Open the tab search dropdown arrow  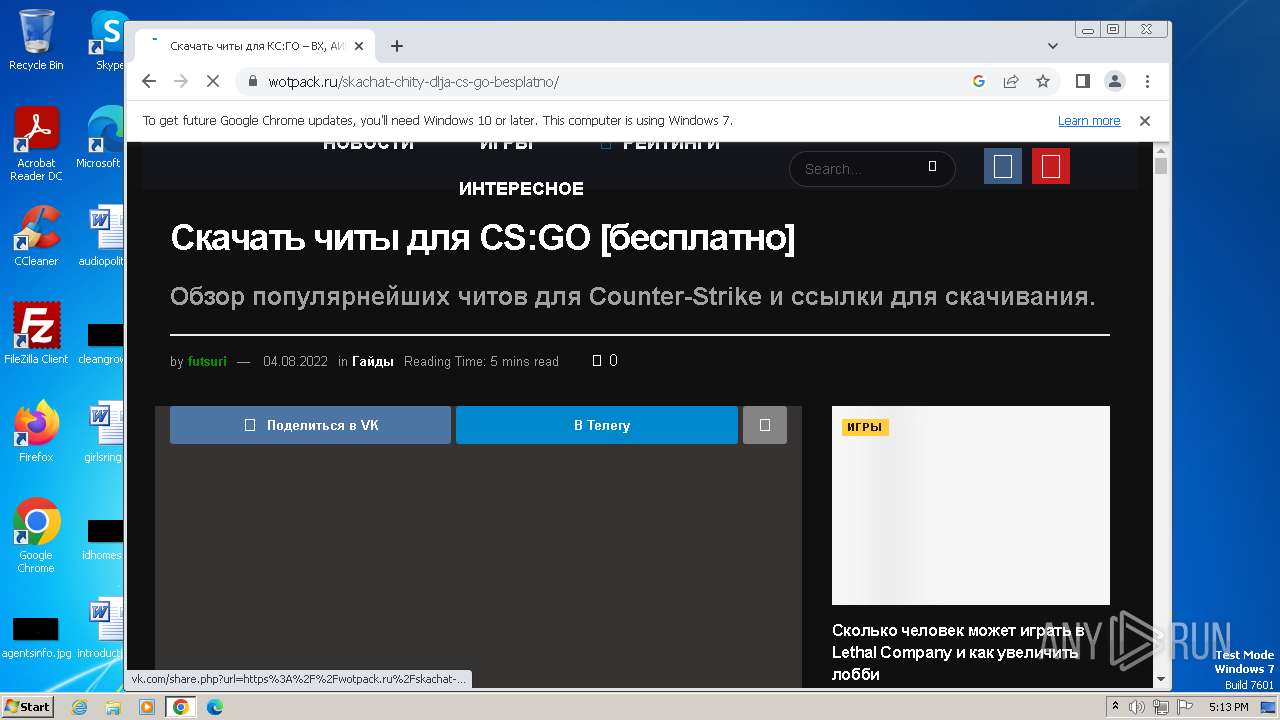coord(1053,46)
